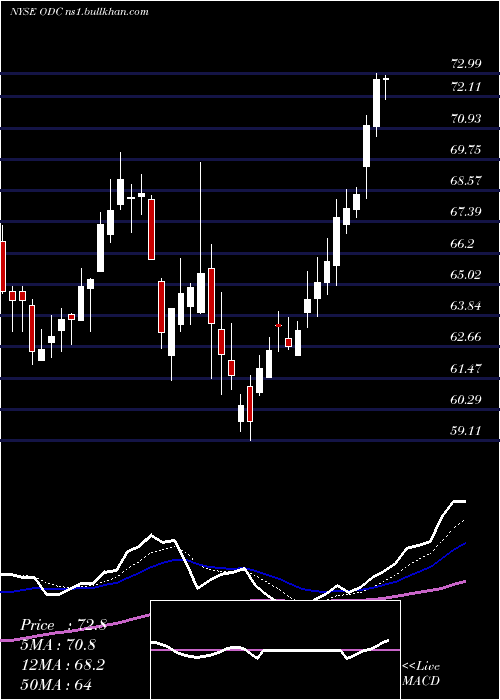This screenshot has height=700, width=500.
Task: Click the MACD line inside the inset box
Action: coord(270,650)
